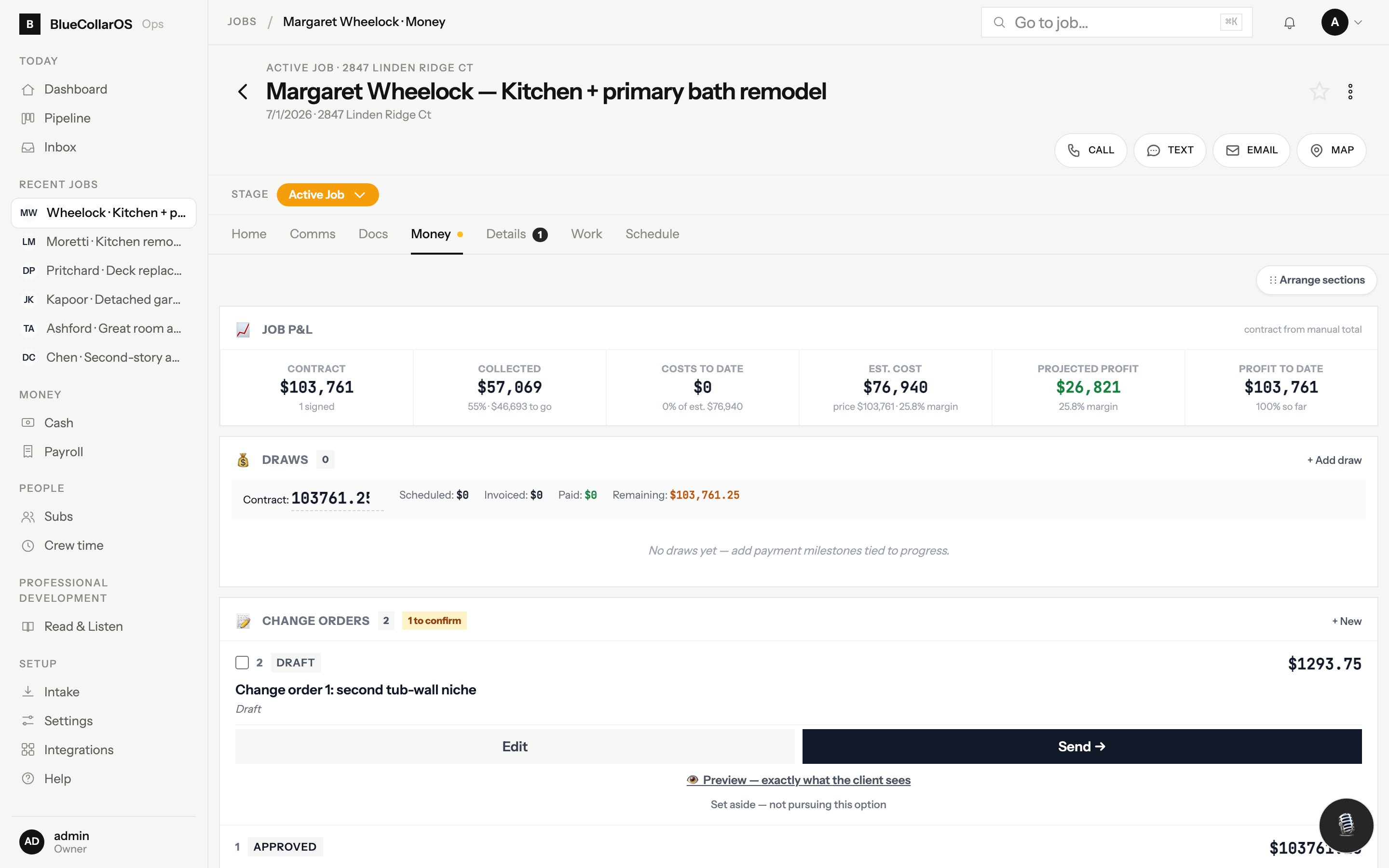This screenshot has height=868, width=1389.
Task: Click the notifications bell icon
Action: tap(1289, 23)
